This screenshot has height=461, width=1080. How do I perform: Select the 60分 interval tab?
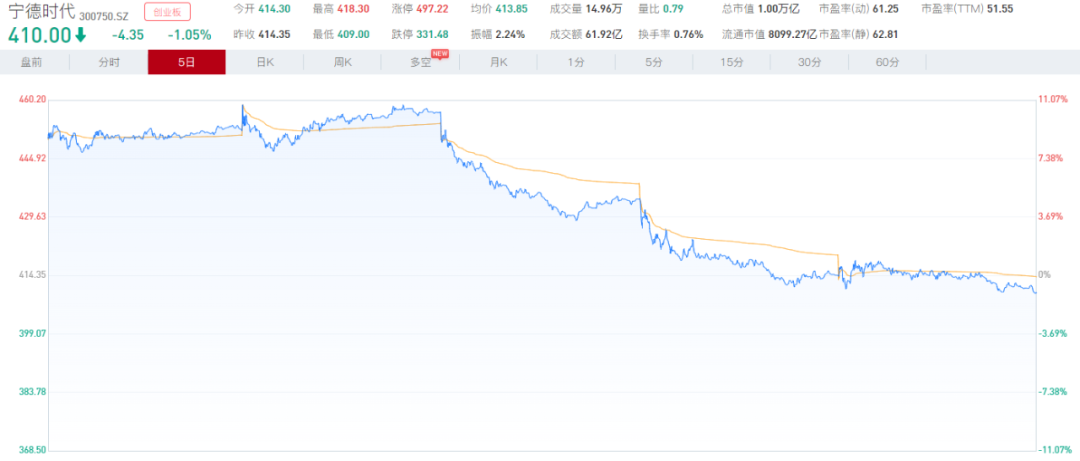(x=887, y=62)
